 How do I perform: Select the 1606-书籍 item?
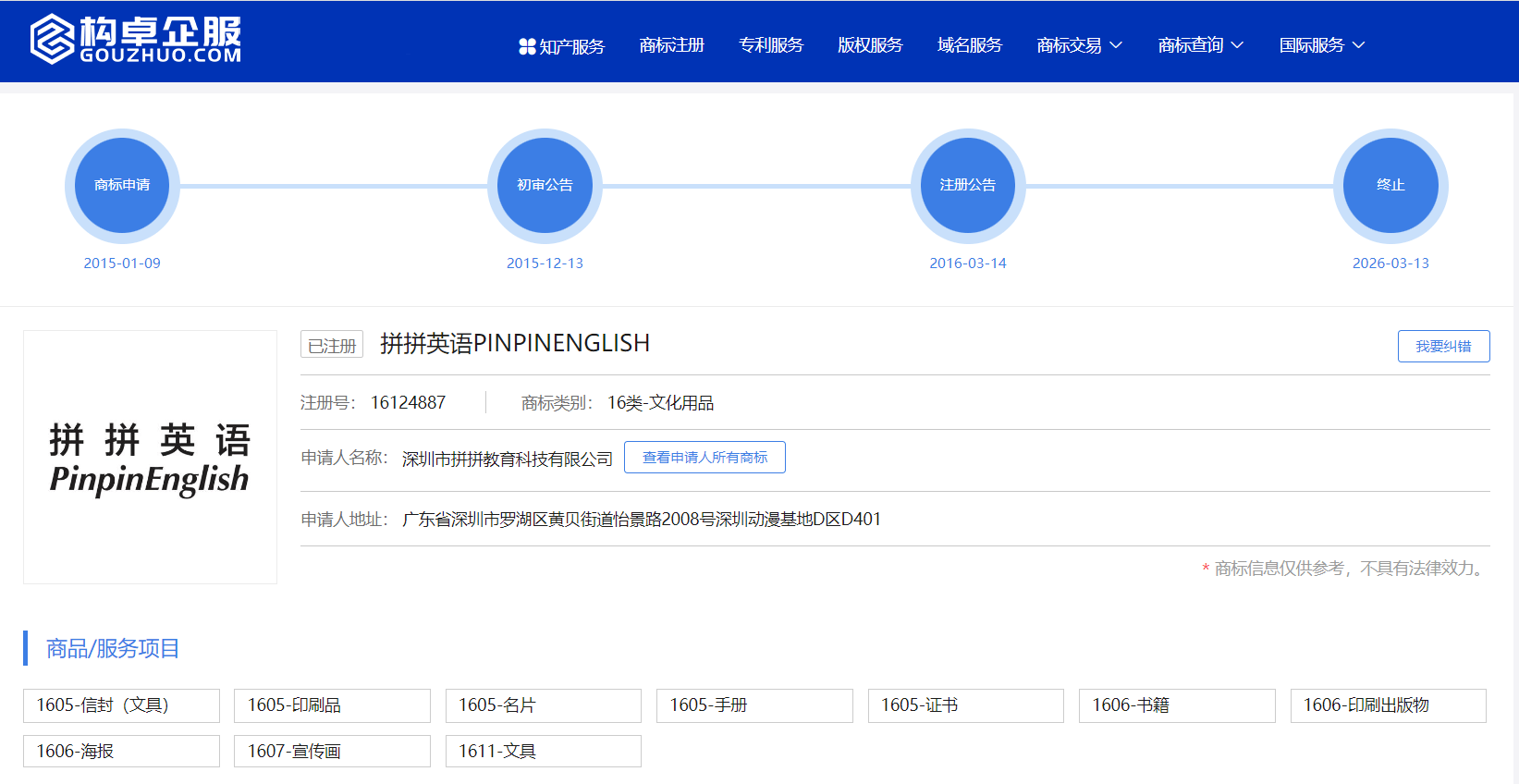(x=1177, y=705)
